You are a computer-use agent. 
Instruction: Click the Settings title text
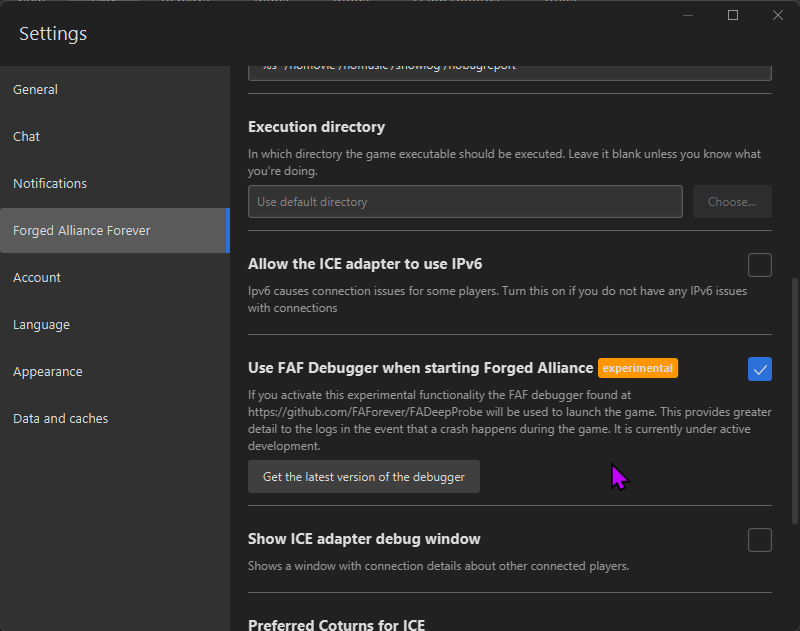tap(53, 34)
